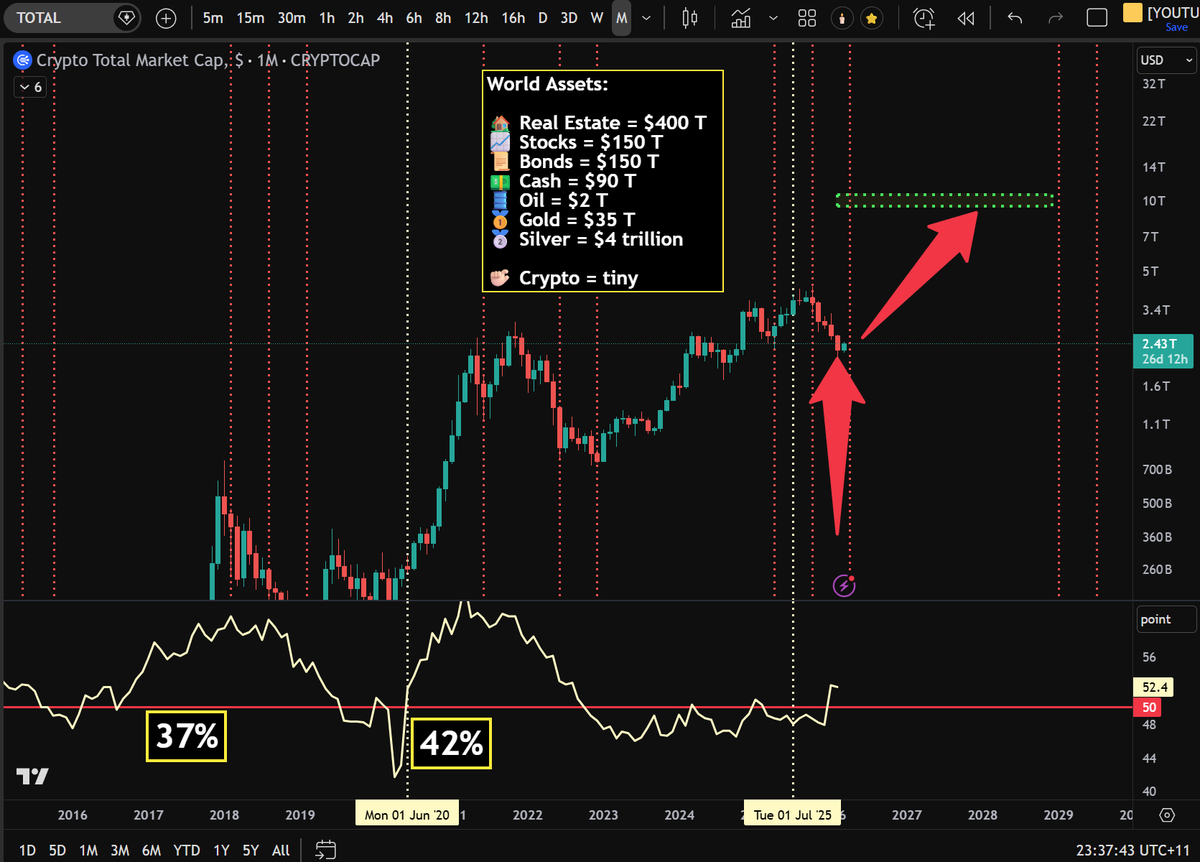The width and height of the screenshot is (1200, 862).
Task: Create an alert with the clock-plus icon
Action: pos(922,17)
